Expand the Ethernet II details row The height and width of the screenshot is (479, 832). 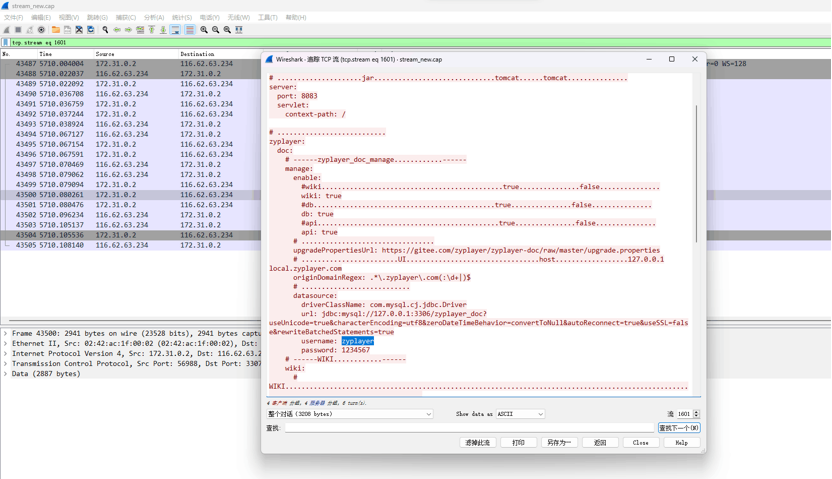(x=5, y=344)
